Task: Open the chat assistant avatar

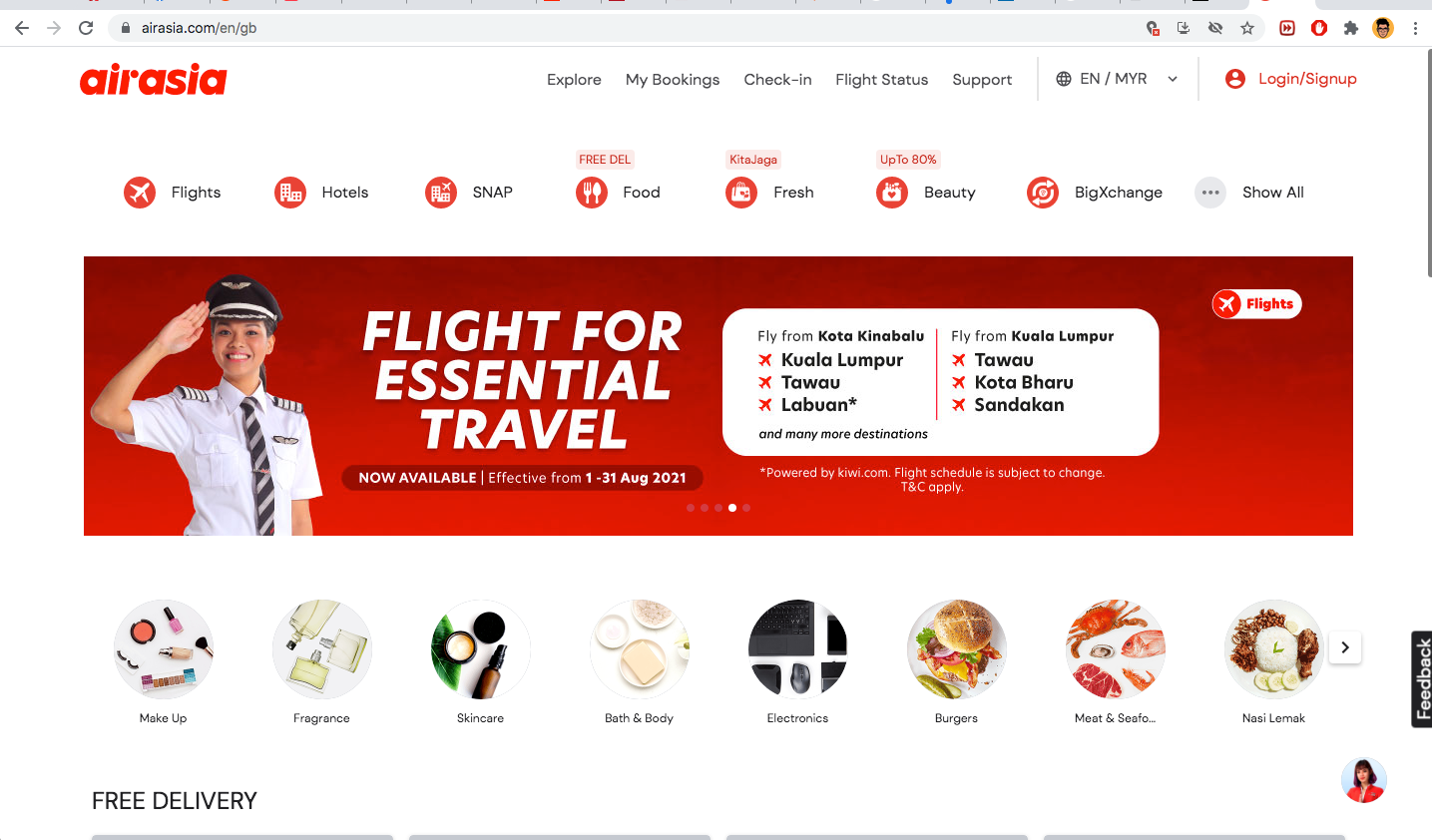Action: (x=1364, y=780)
